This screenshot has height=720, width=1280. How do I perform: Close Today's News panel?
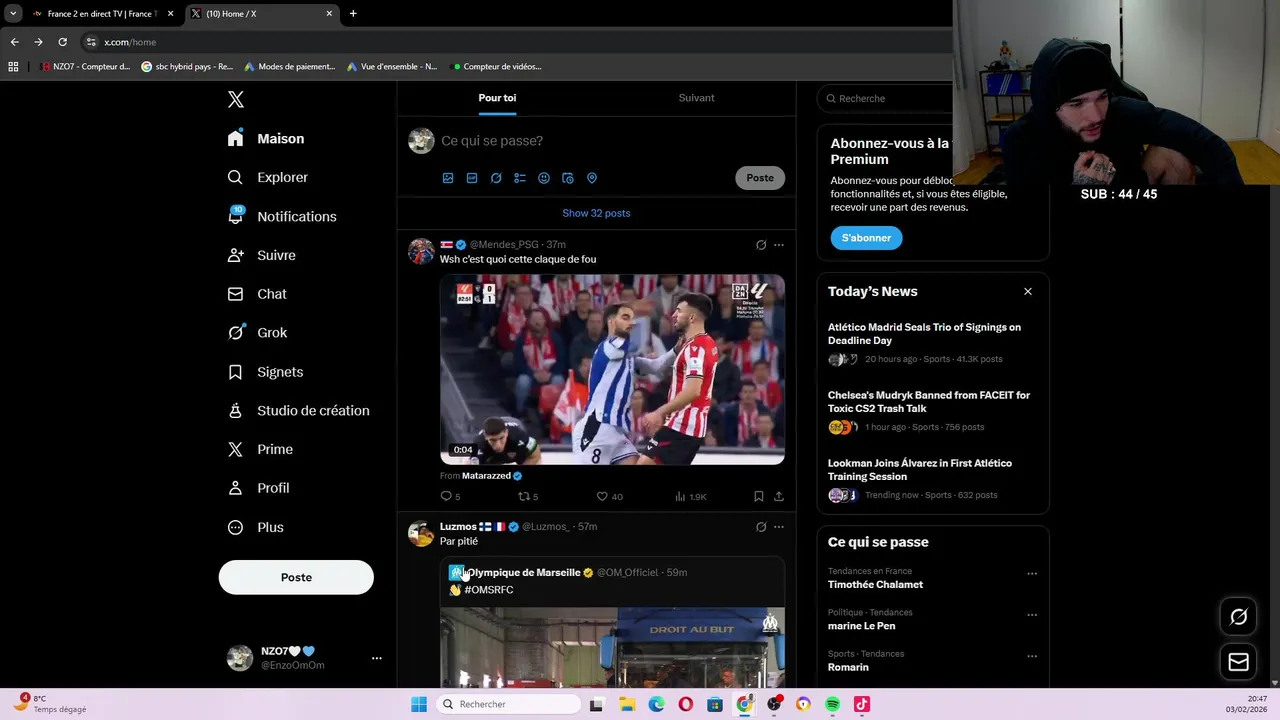1028,292
